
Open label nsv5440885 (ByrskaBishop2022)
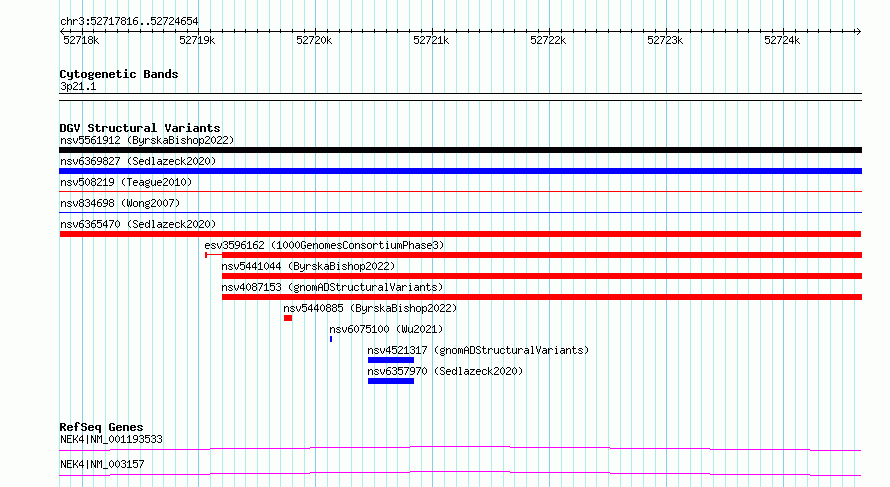pos(370,308)
